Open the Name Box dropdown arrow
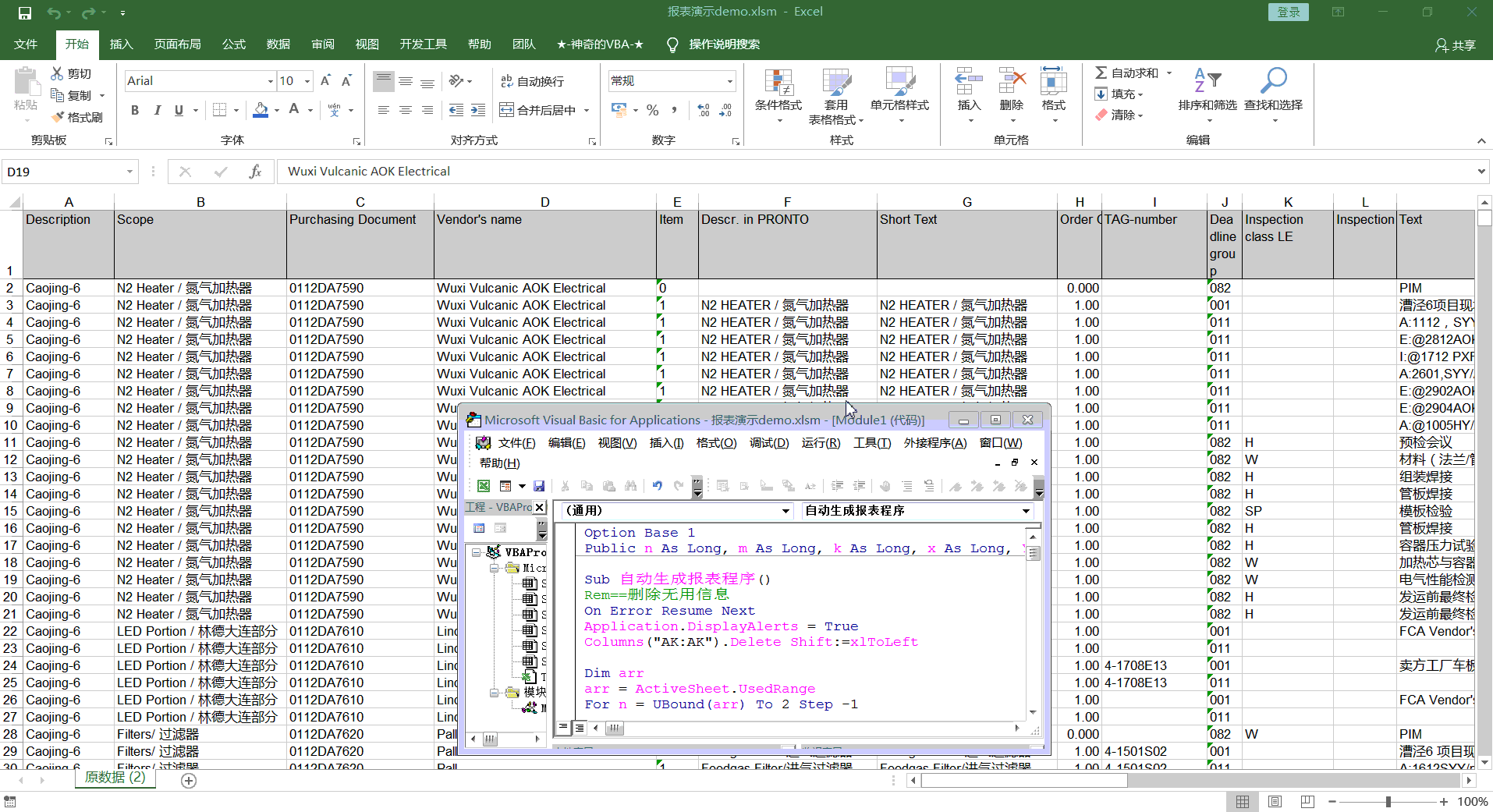1493x812 pixels. click(x=129, y=172)
